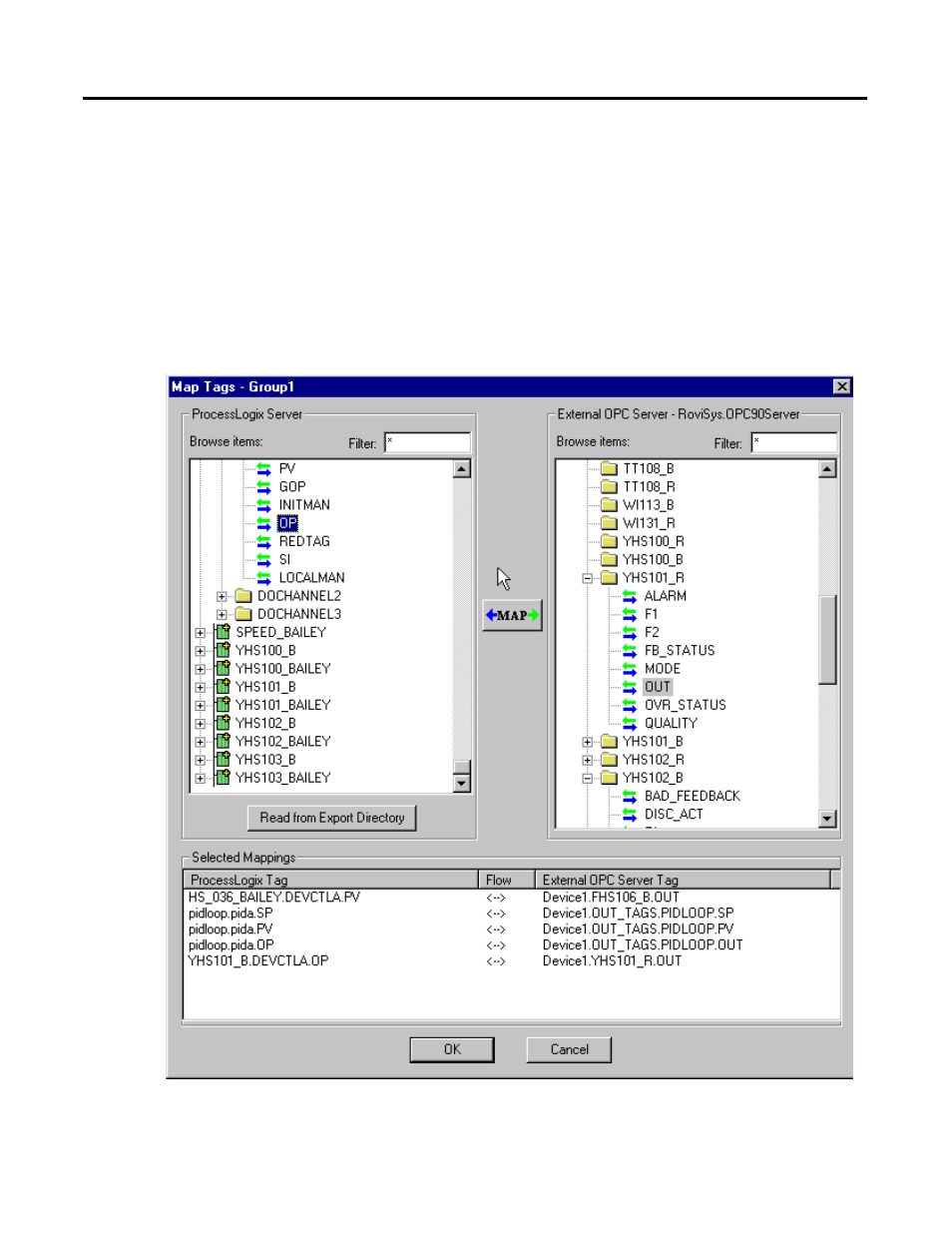Select the F2 tag item

(652, 633)
